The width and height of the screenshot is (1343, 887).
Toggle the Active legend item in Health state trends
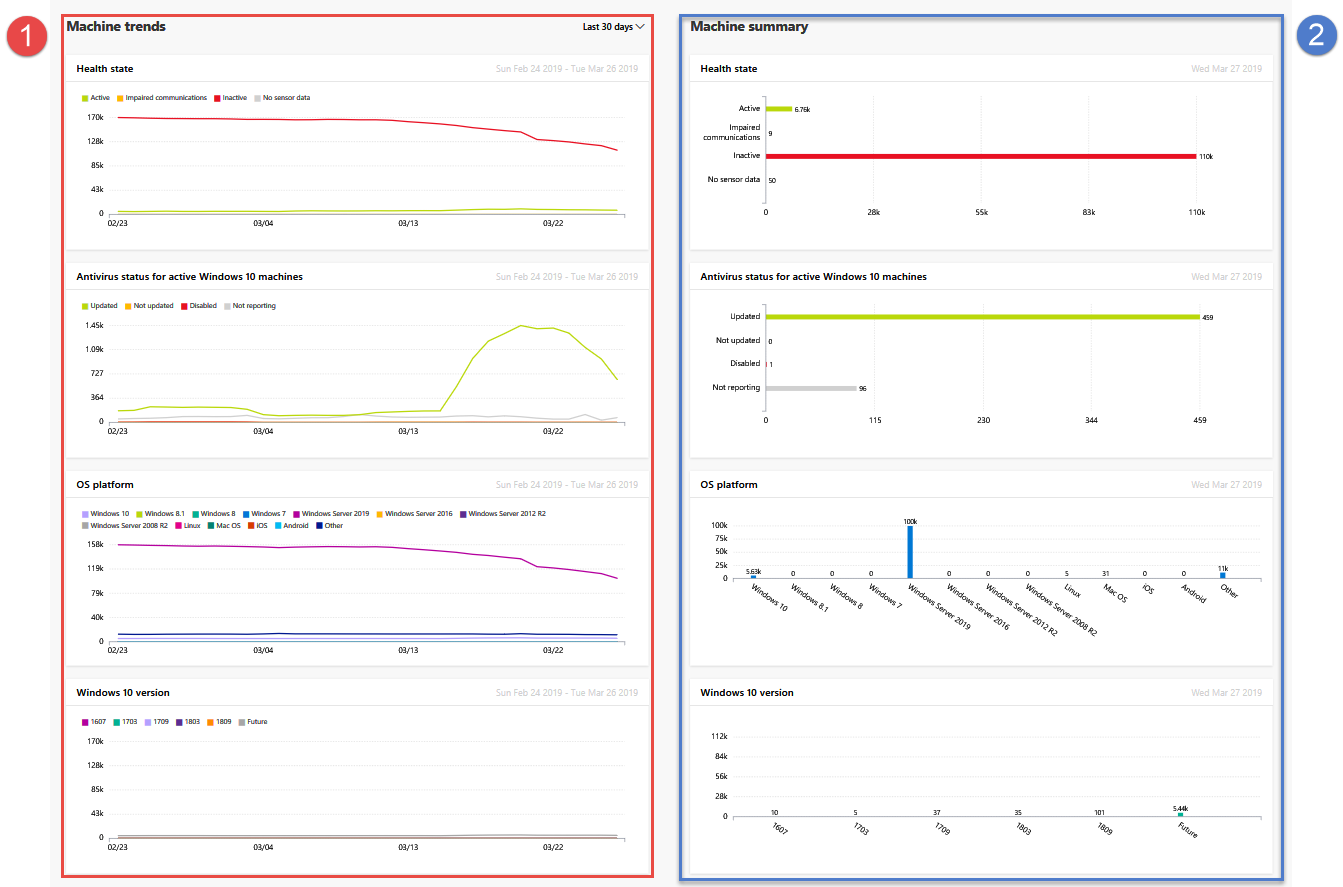(x=97, y=98)
